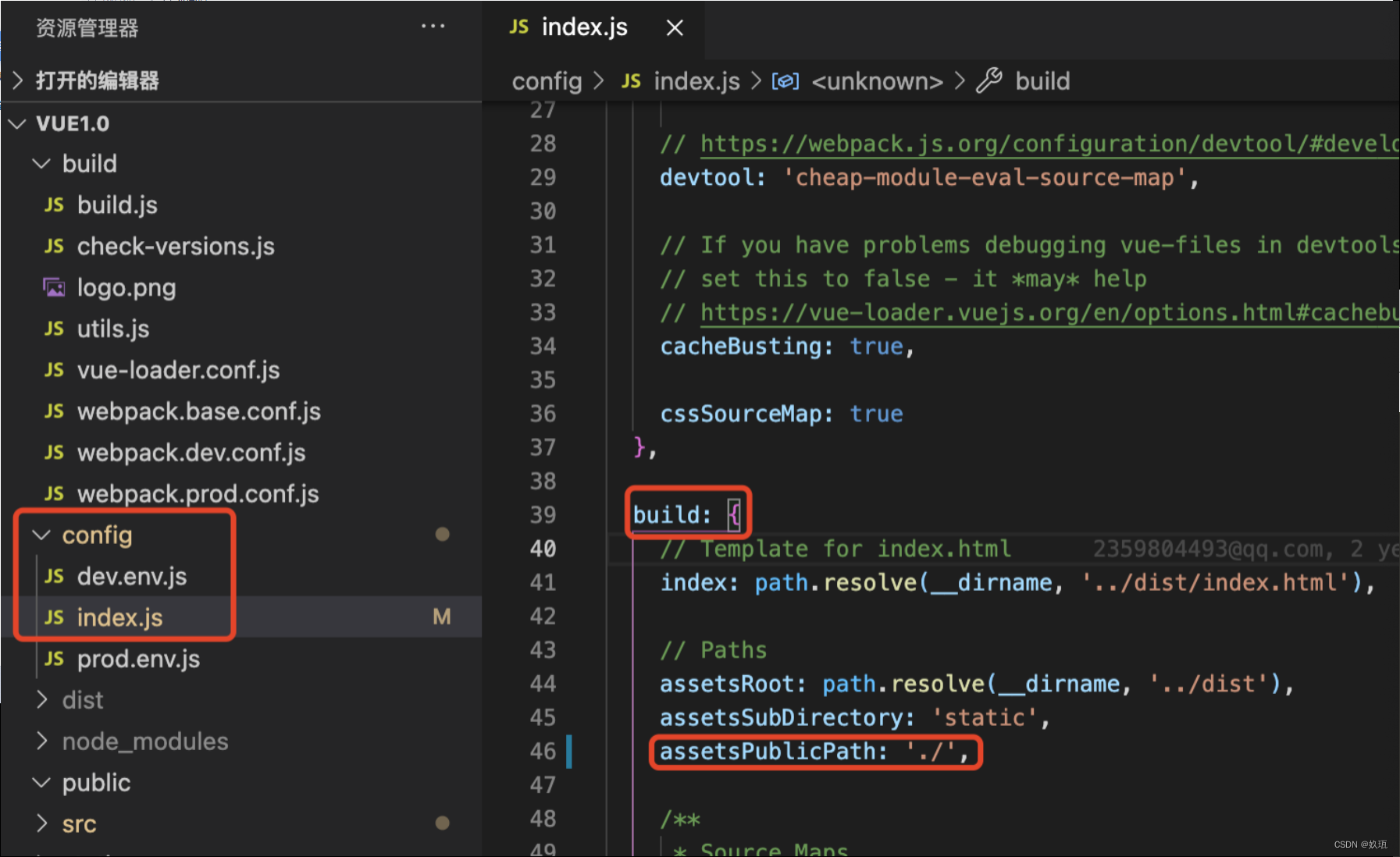Viewport: 1400px width, 857px height.
Task: Open the vue-loader cachebusting options link
Action: click(x=1049, y=313)
